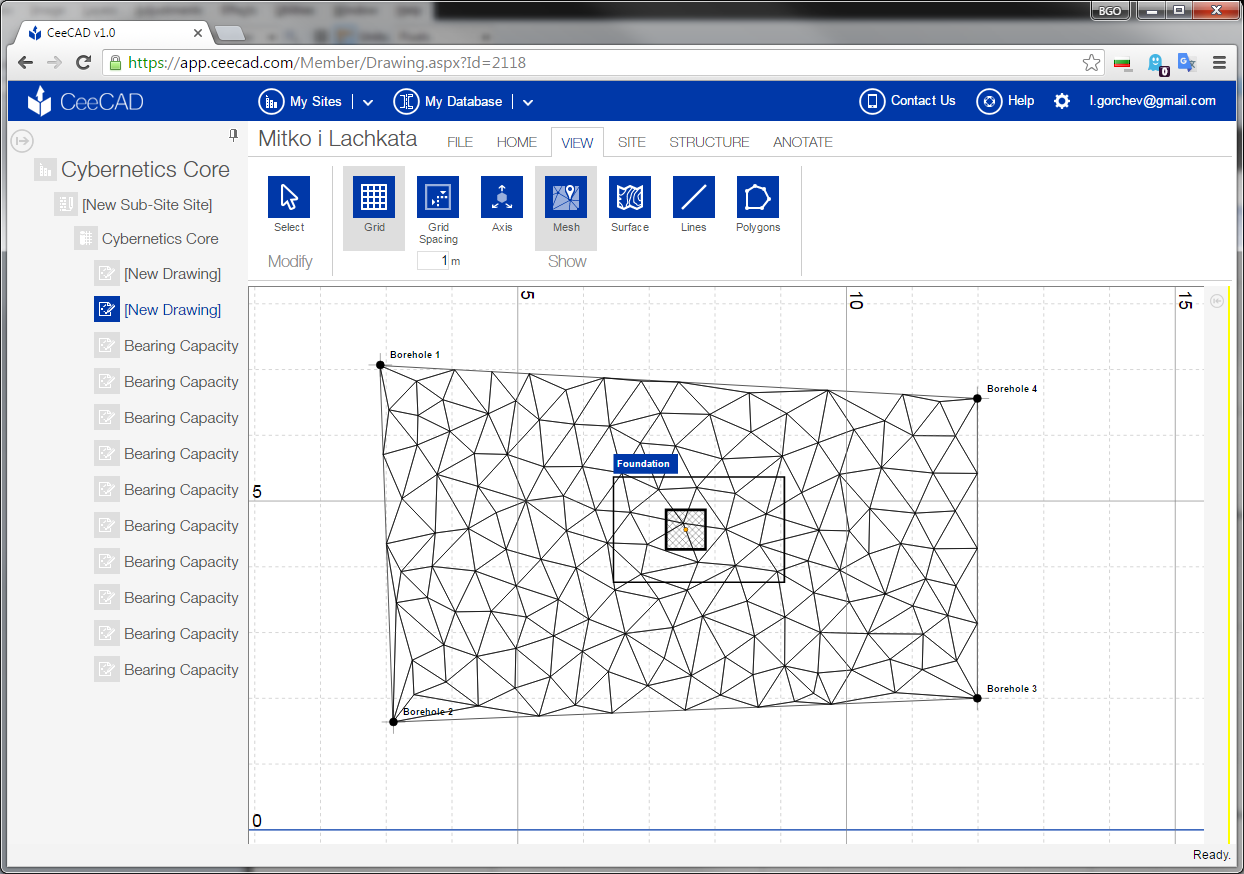Switch to the VIEW ribbon tab
The image size is (1244, 874).
tap(577, 143)
